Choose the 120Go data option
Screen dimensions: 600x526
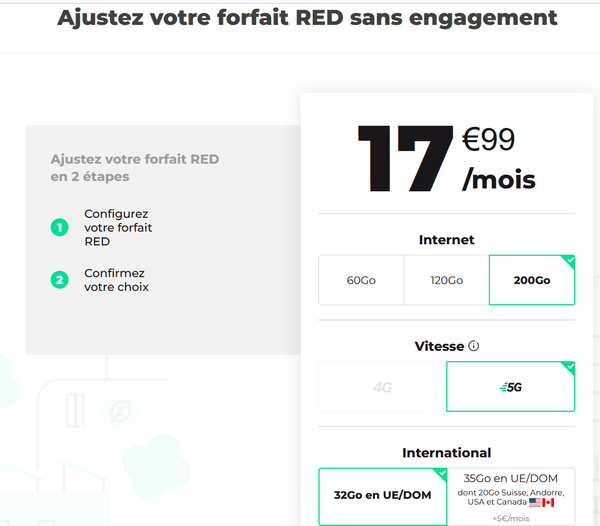click(x=446, y=280)
